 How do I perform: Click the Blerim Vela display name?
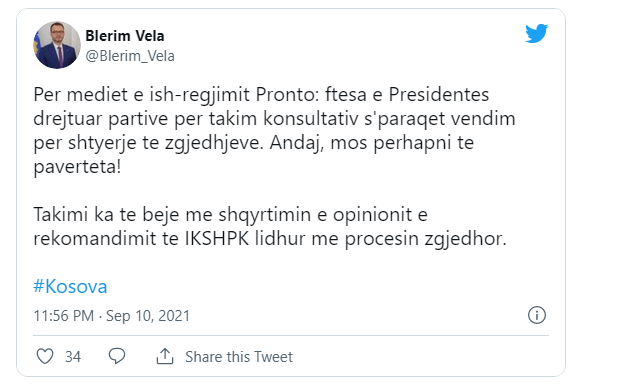(x=125, y=36)
